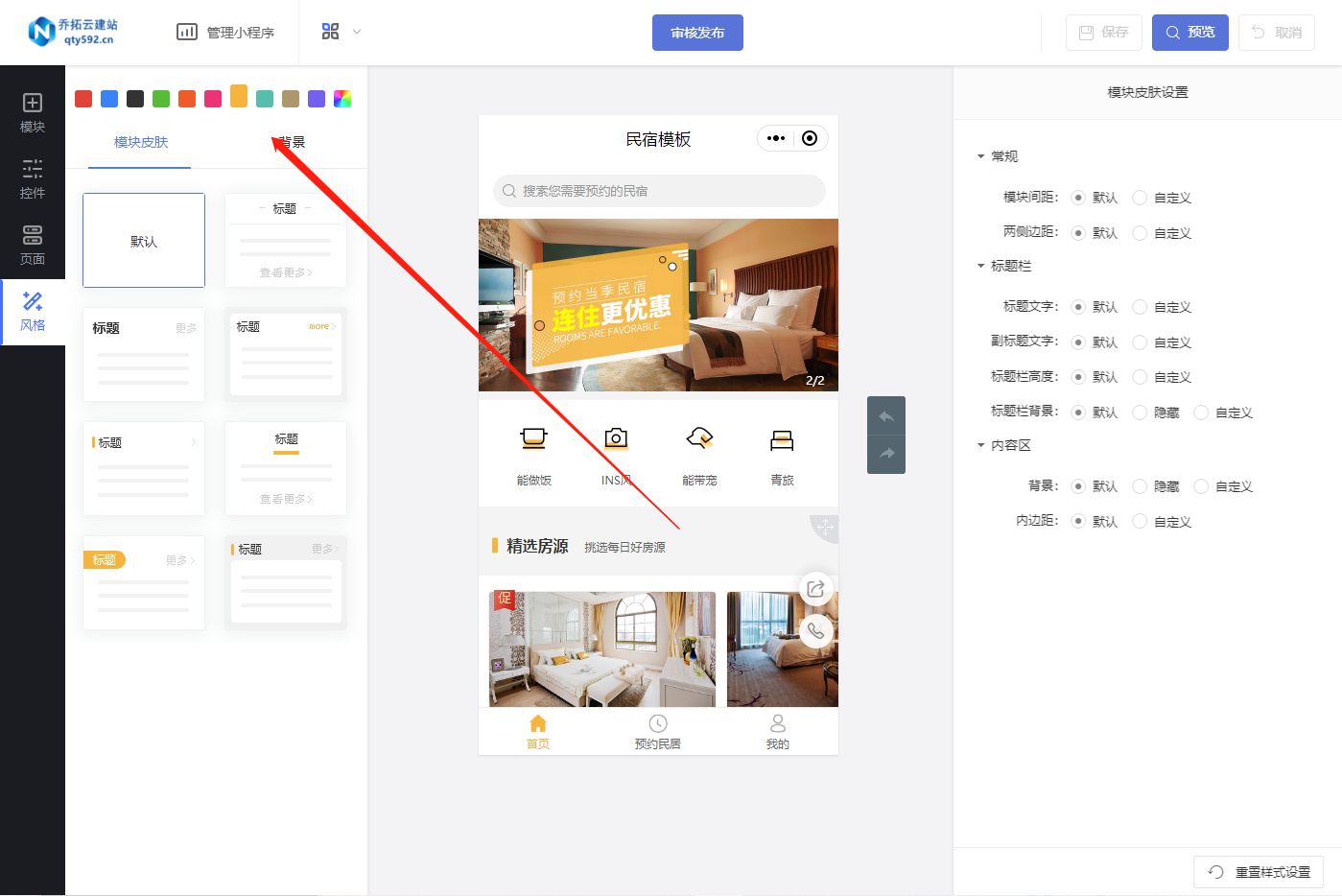Select the 页面 sidebar icon

(32, 246)
